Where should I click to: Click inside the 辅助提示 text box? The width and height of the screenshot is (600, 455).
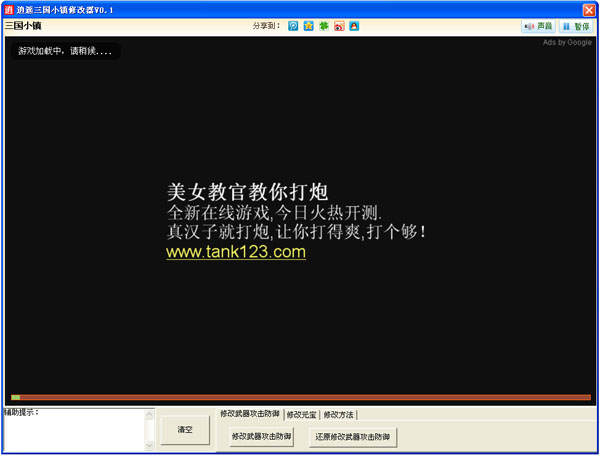click(74, 430)
